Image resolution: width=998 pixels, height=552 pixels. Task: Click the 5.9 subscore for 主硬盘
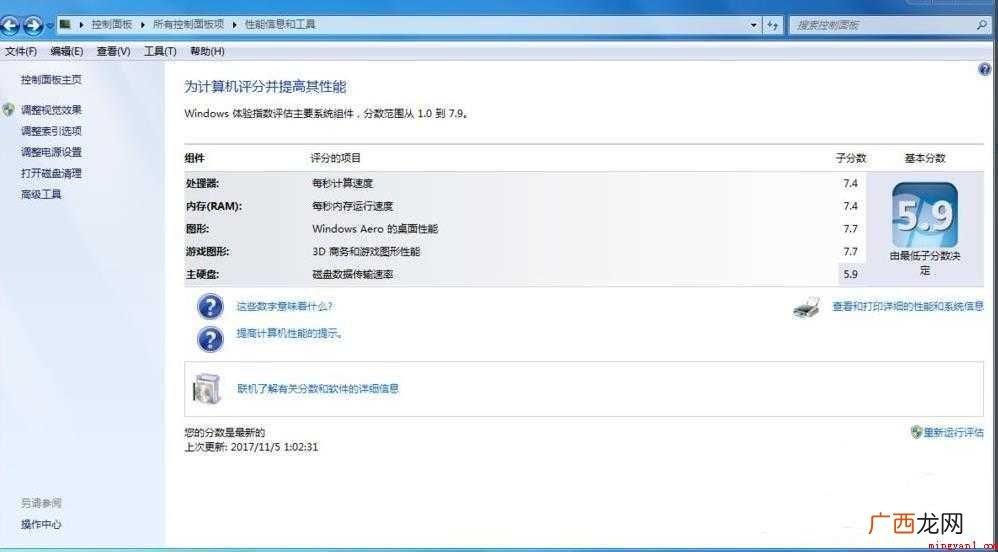[850, 274]
